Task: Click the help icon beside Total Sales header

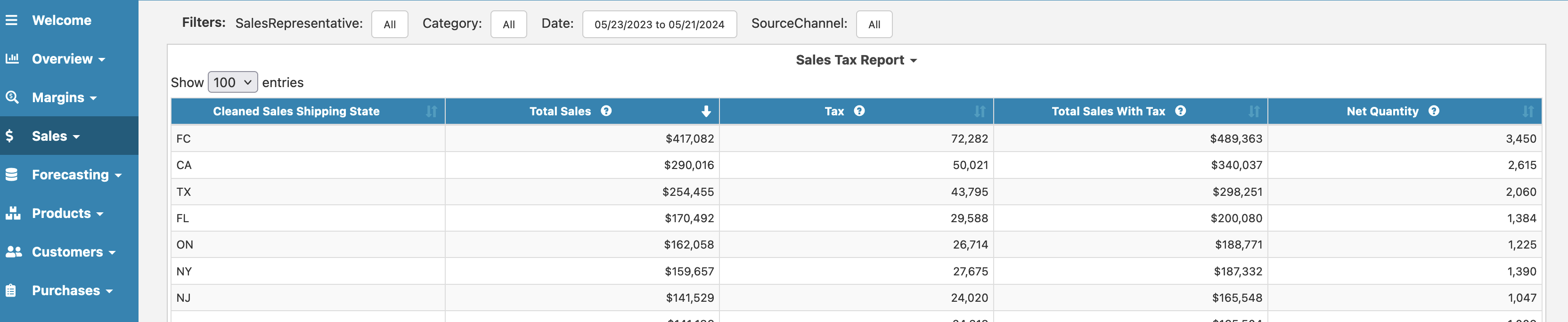Action: [605, 111]
